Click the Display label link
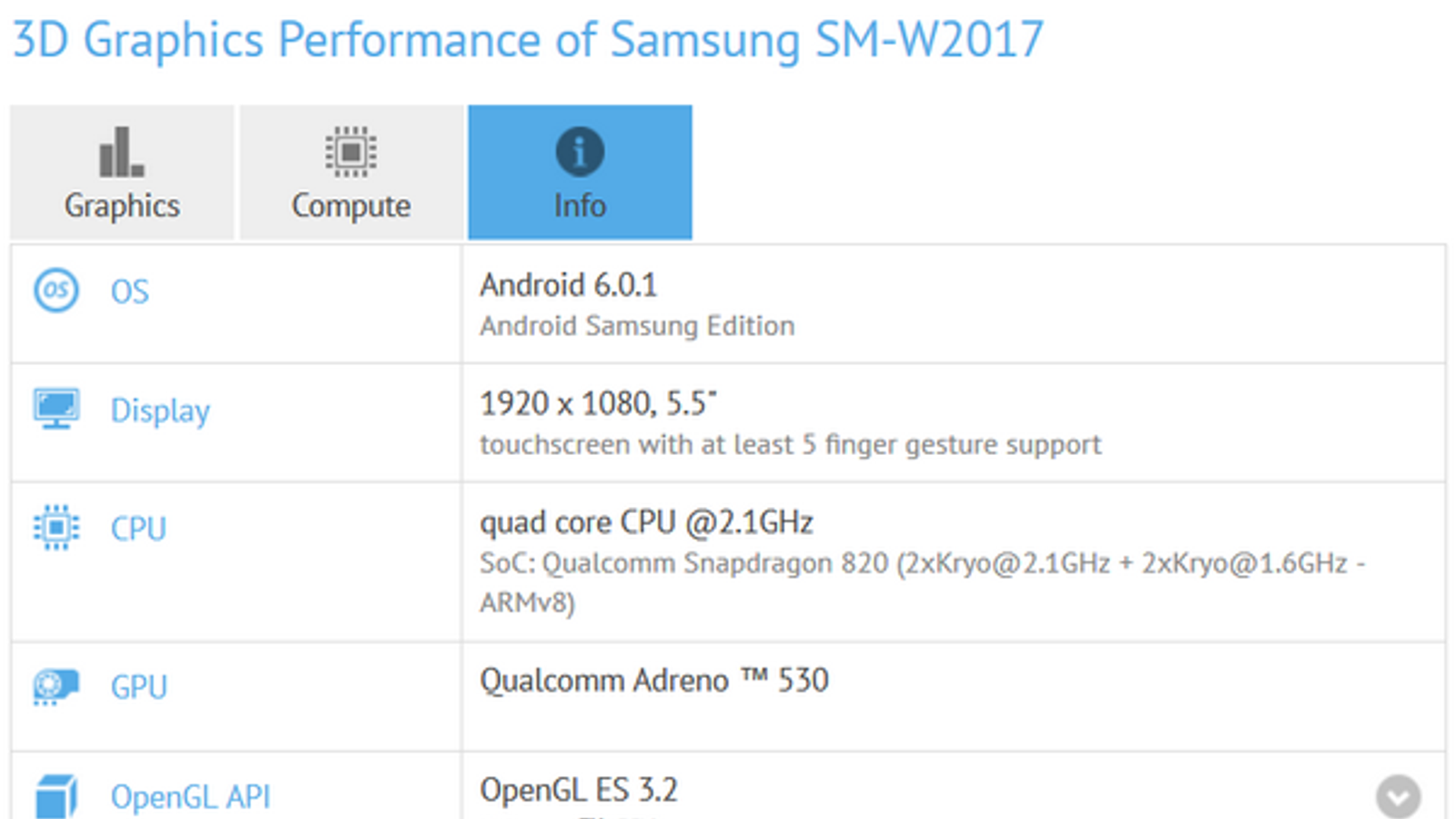 coord(160,410)
